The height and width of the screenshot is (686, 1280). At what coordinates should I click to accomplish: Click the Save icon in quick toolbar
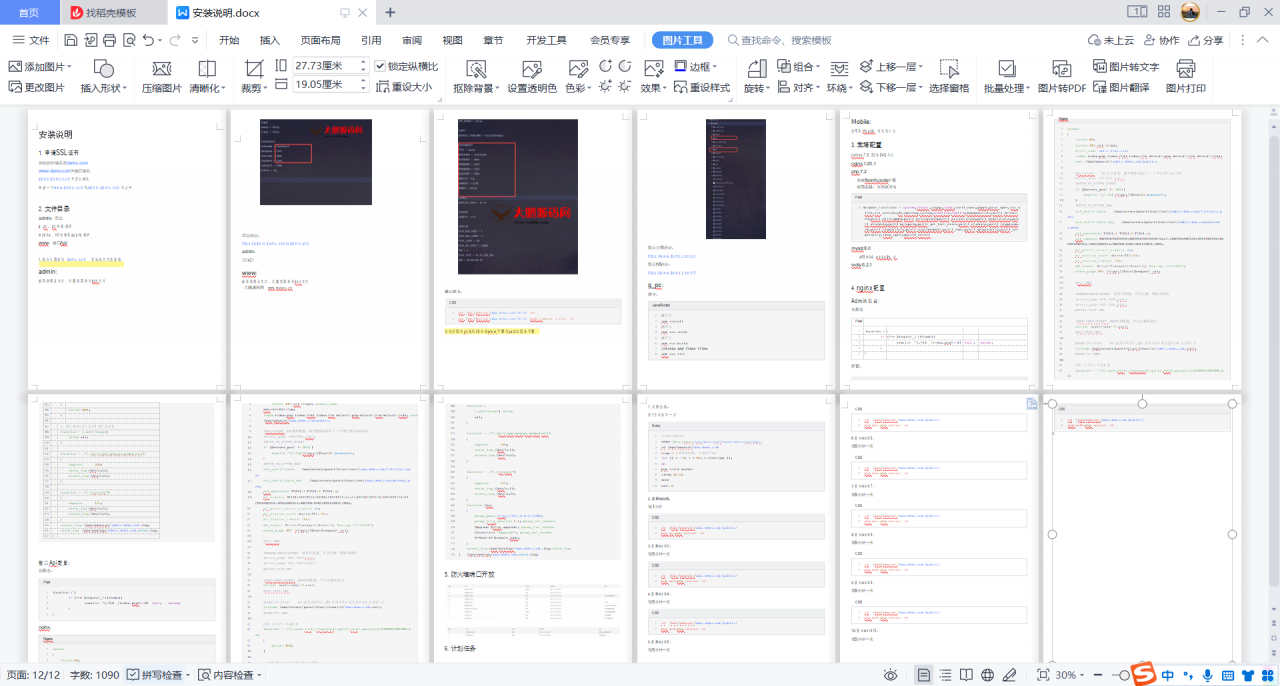click(71, 40)
